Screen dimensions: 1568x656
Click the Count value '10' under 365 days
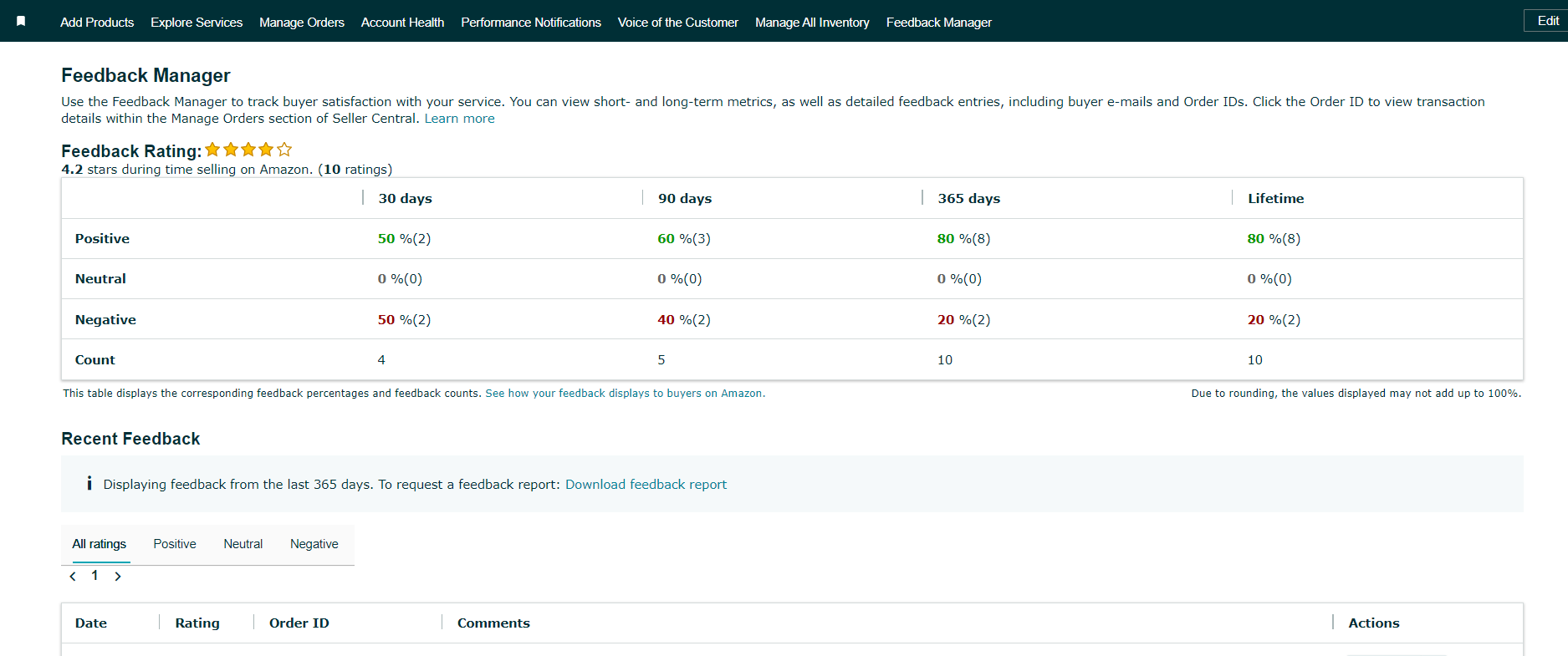point(945,360)
